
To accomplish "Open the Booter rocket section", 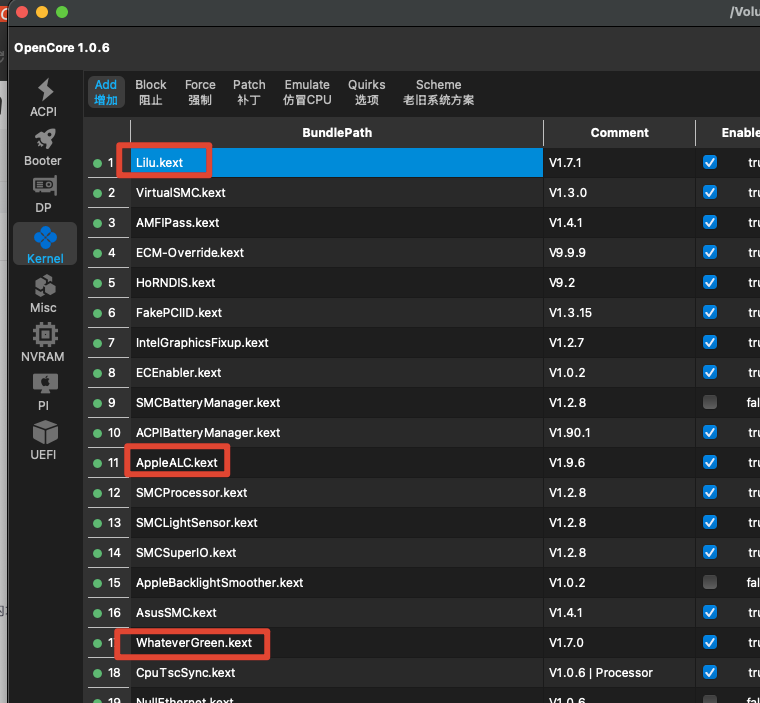I will (x=44, y=147).
